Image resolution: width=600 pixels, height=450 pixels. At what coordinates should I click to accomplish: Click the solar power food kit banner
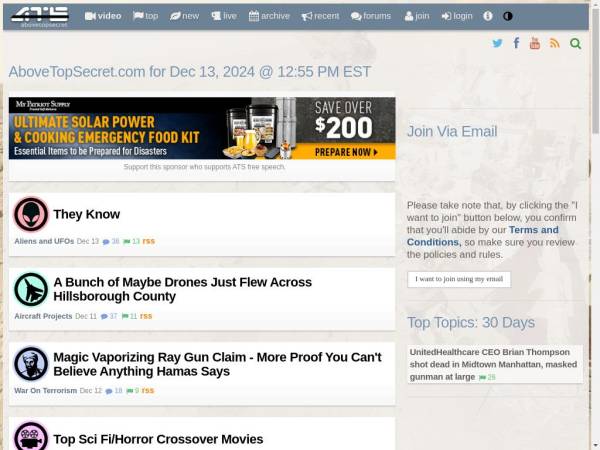point(202,128)
